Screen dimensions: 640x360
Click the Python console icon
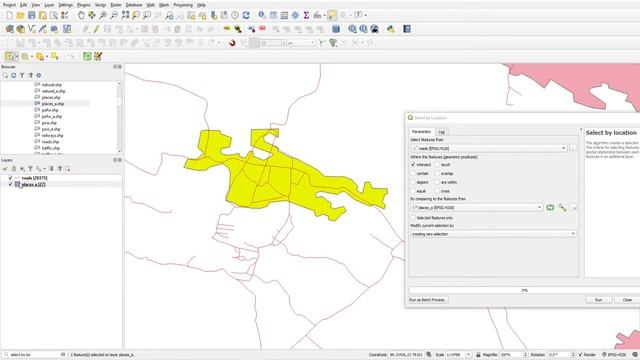click(x=391, y=29)
